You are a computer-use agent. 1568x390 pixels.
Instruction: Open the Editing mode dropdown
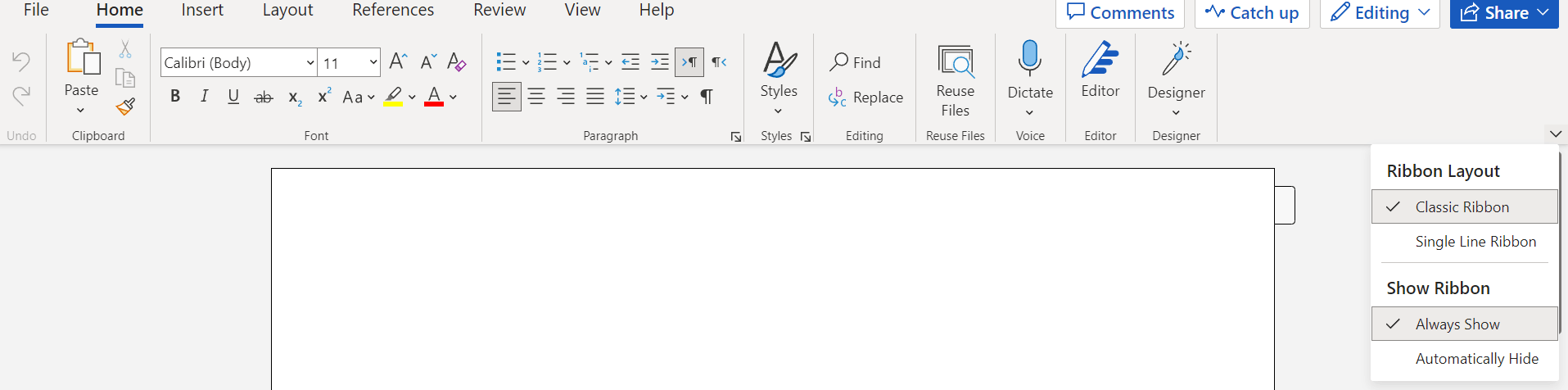(1380, 12)
